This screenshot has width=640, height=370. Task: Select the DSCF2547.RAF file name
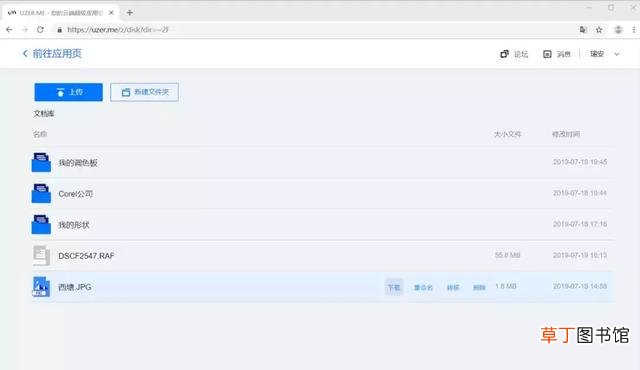pyautogui.click(x=86, y=256)
